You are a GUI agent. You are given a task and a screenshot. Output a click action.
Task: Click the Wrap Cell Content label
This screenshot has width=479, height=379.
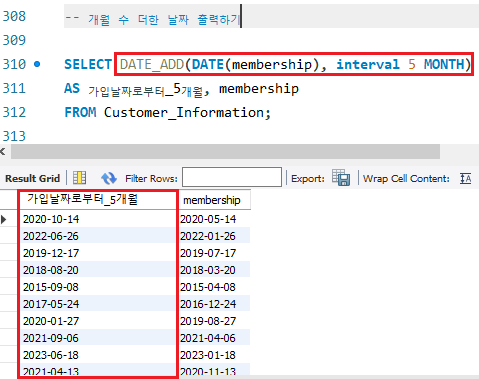pyautogui.click(x=406, y=179)
